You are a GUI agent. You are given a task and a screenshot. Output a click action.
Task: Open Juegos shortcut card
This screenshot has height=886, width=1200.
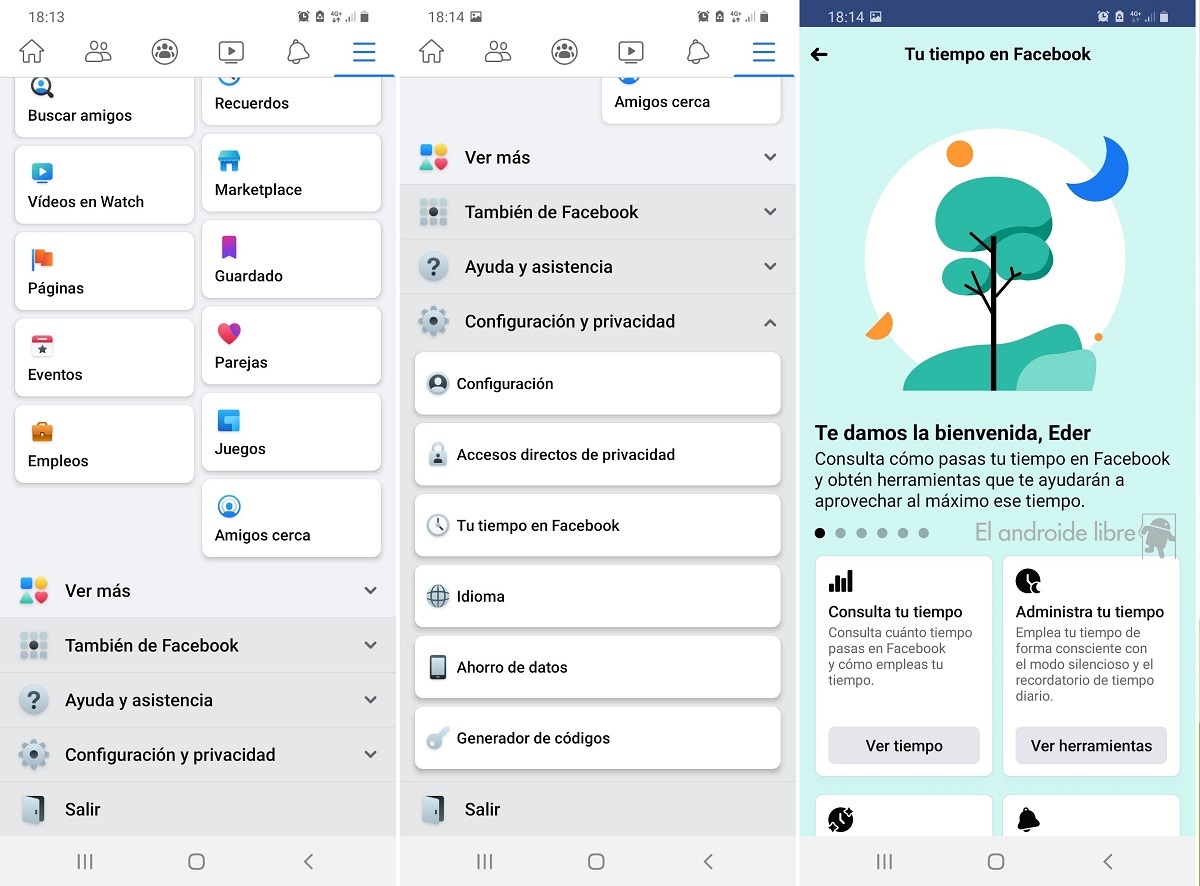click(x=291, y=432)
